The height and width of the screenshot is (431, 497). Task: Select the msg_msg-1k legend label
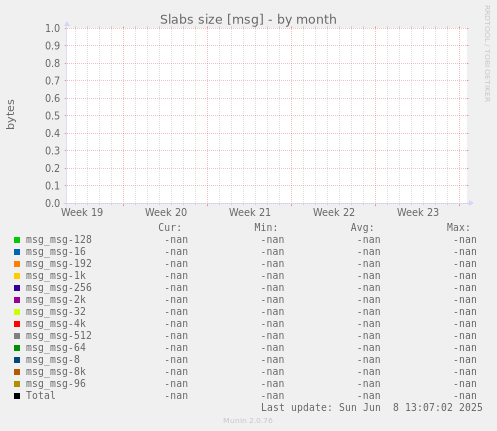click(56, 276)
